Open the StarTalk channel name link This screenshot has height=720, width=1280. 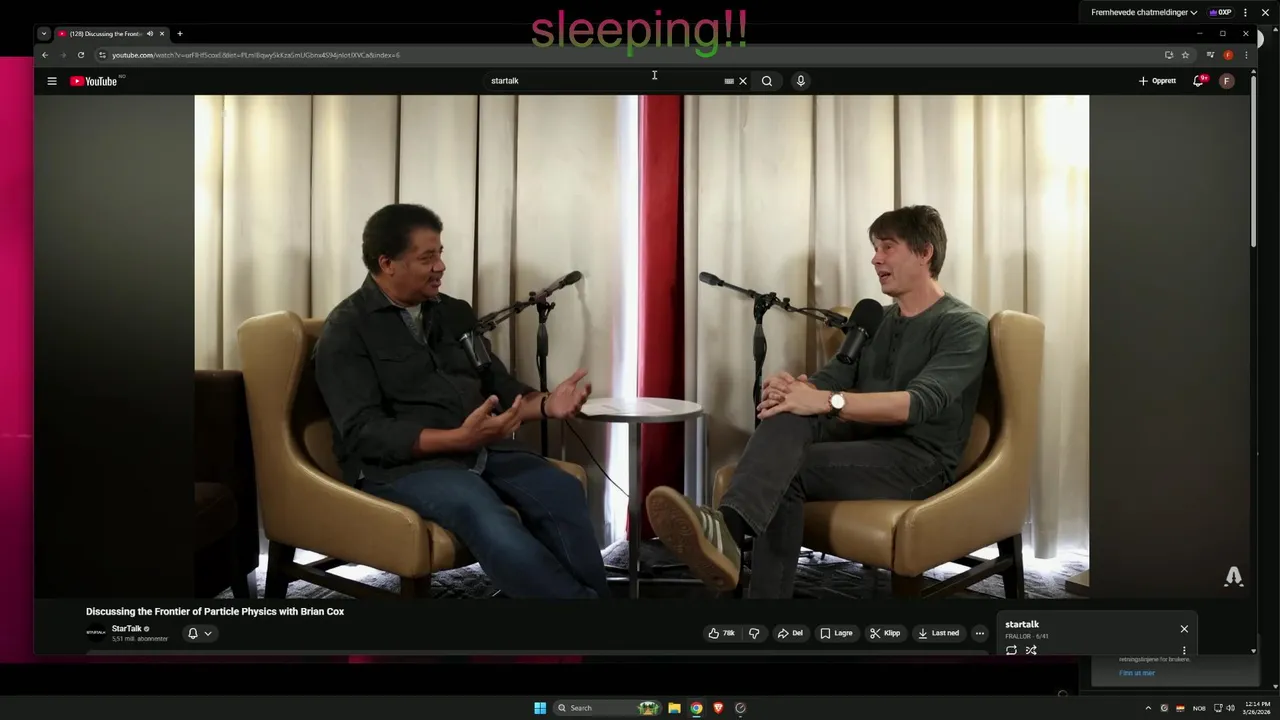click(127, 628)
